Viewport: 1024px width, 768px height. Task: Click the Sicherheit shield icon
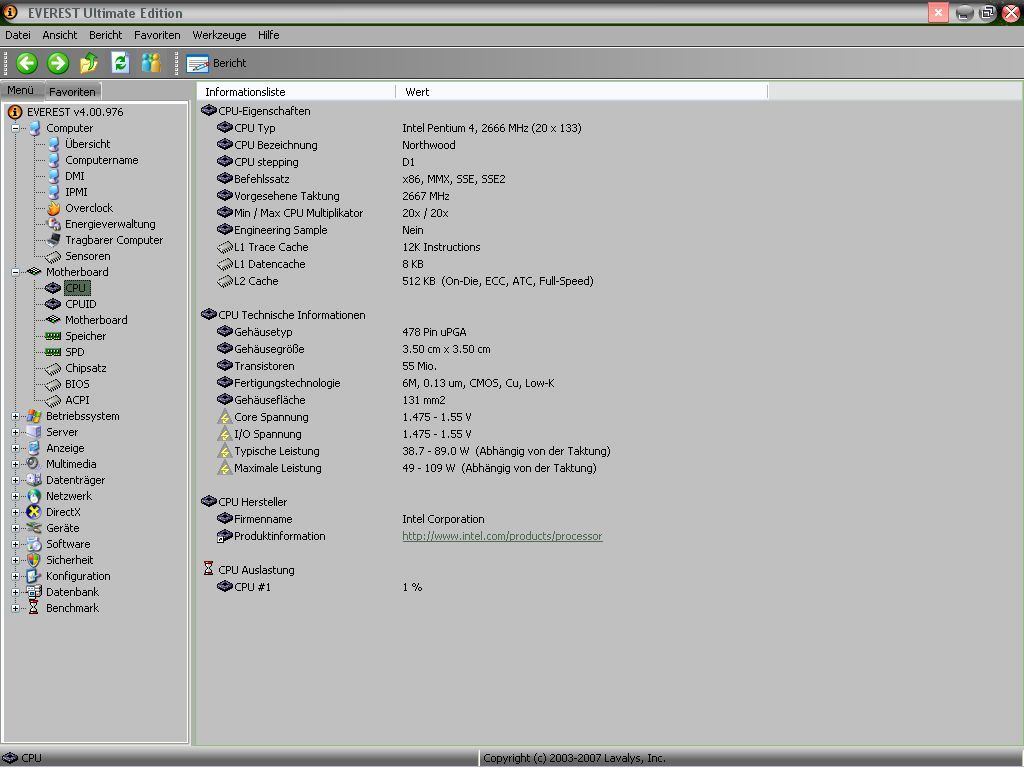coord(33,560)
